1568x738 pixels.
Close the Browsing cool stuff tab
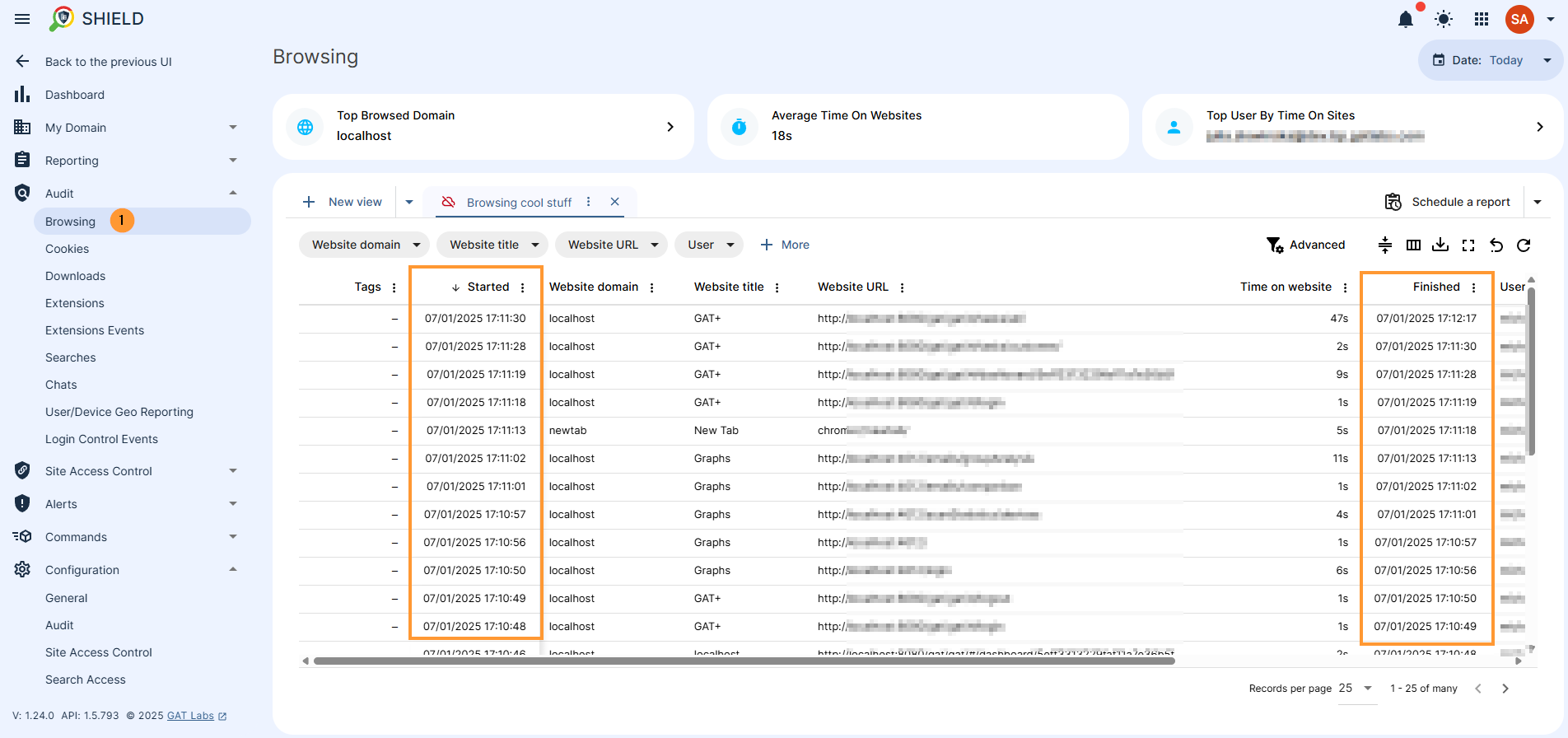coord(614,202)
